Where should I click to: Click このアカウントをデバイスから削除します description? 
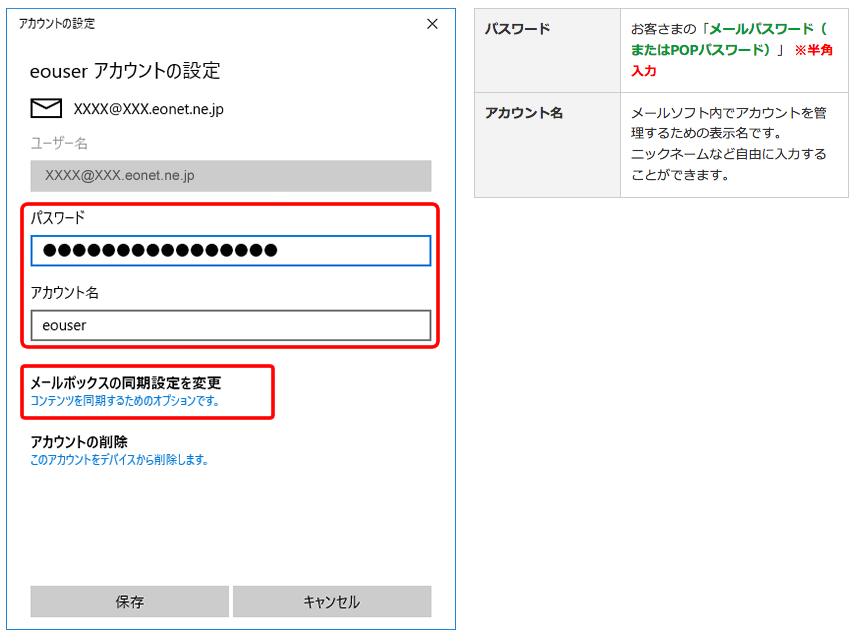pos(119,460)
